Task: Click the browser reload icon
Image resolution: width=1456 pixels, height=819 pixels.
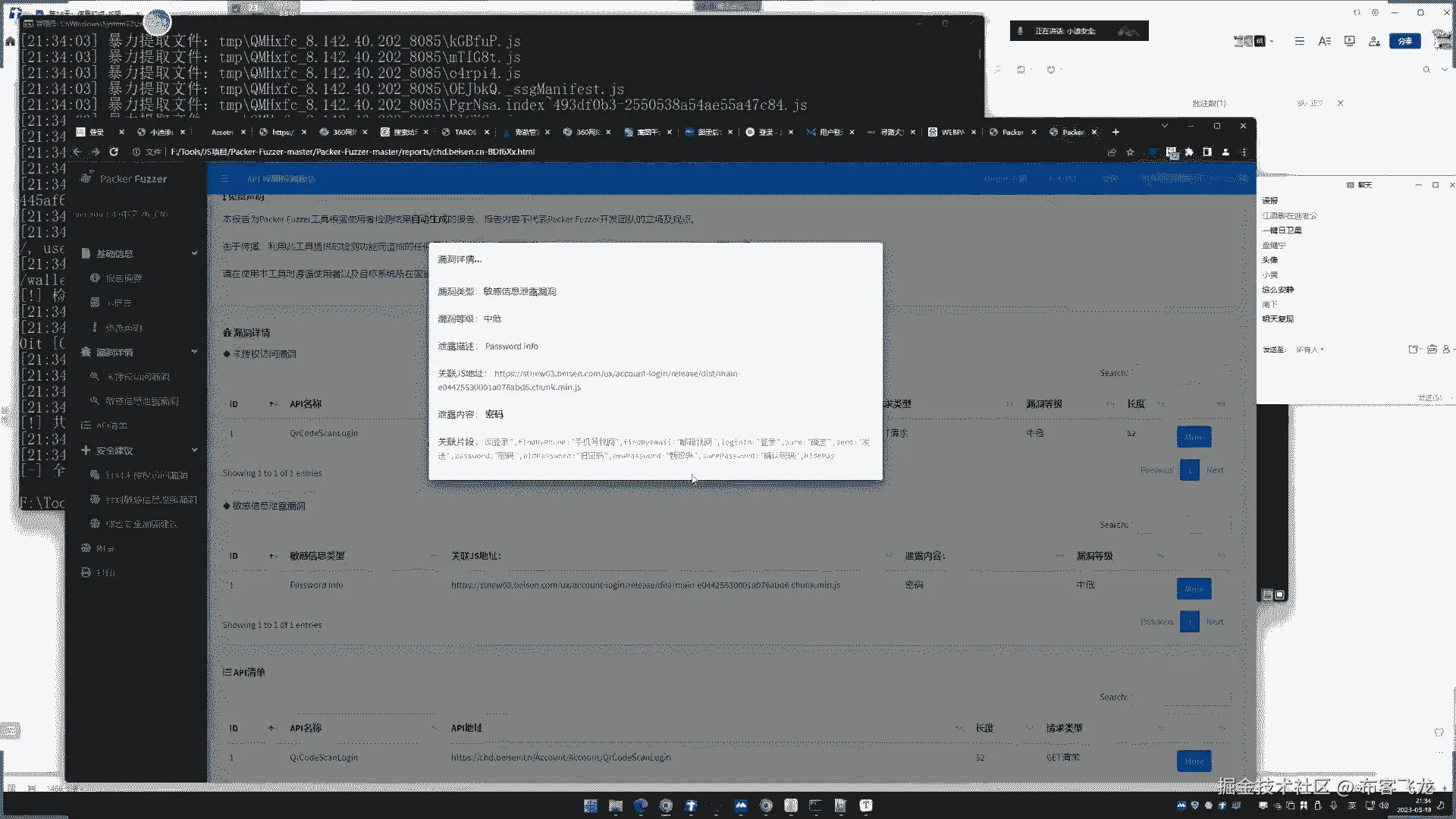Action: point(114,152)
